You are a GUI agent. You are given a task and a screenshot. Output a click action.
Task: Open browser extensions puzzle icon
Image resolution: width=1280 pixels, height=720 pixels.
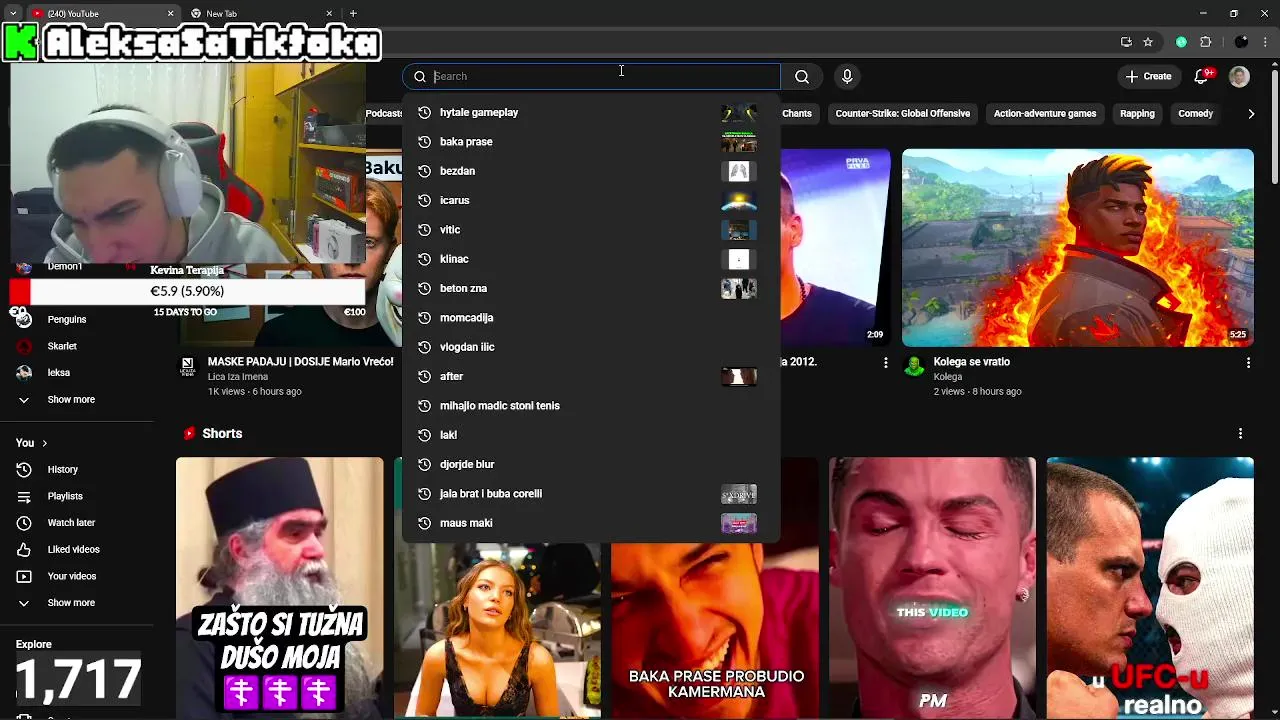tap(1205, 42)
